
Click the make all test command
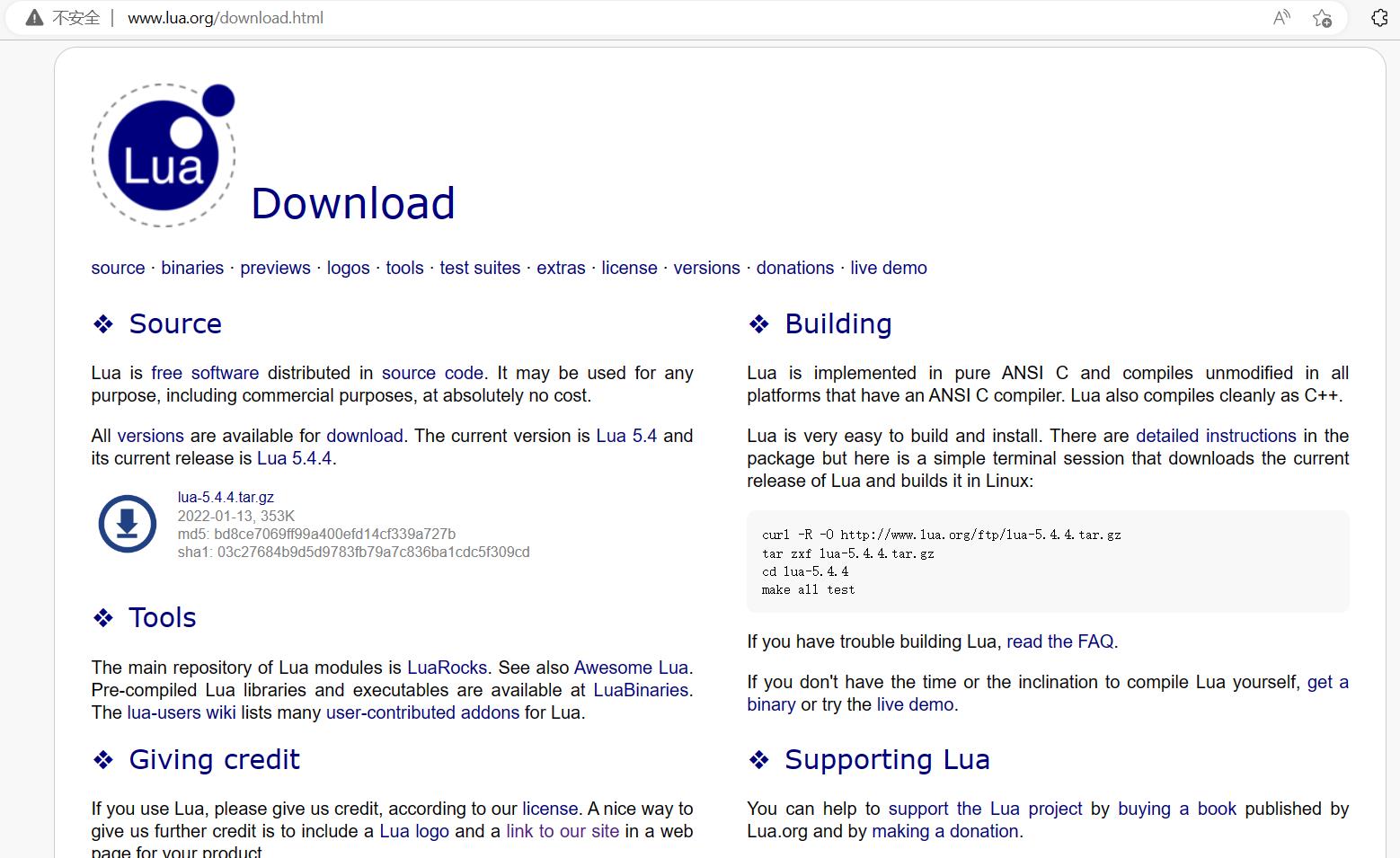[x=808, y=589]
